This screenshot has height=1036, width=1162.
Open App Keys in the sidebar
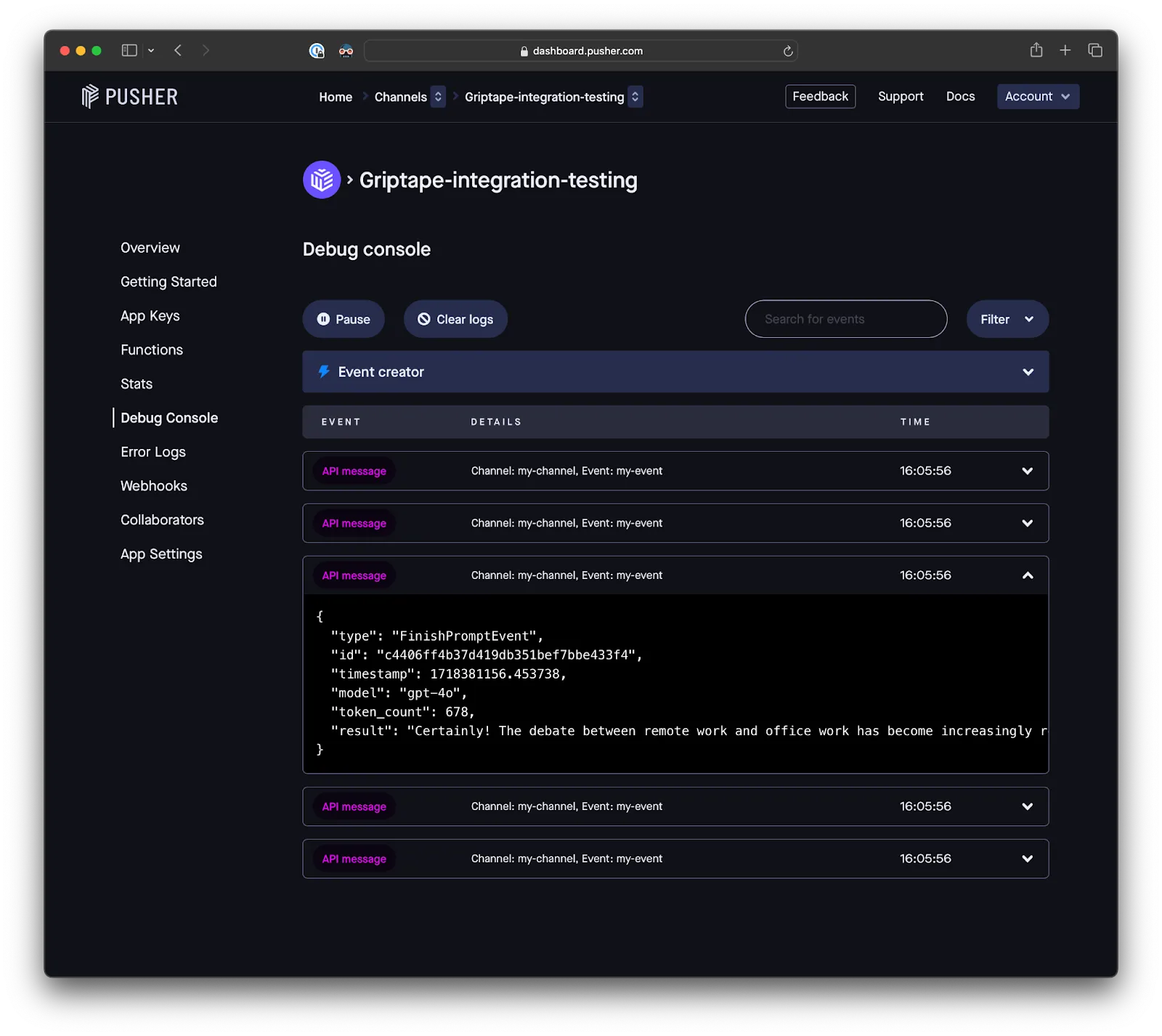[150, 316]
